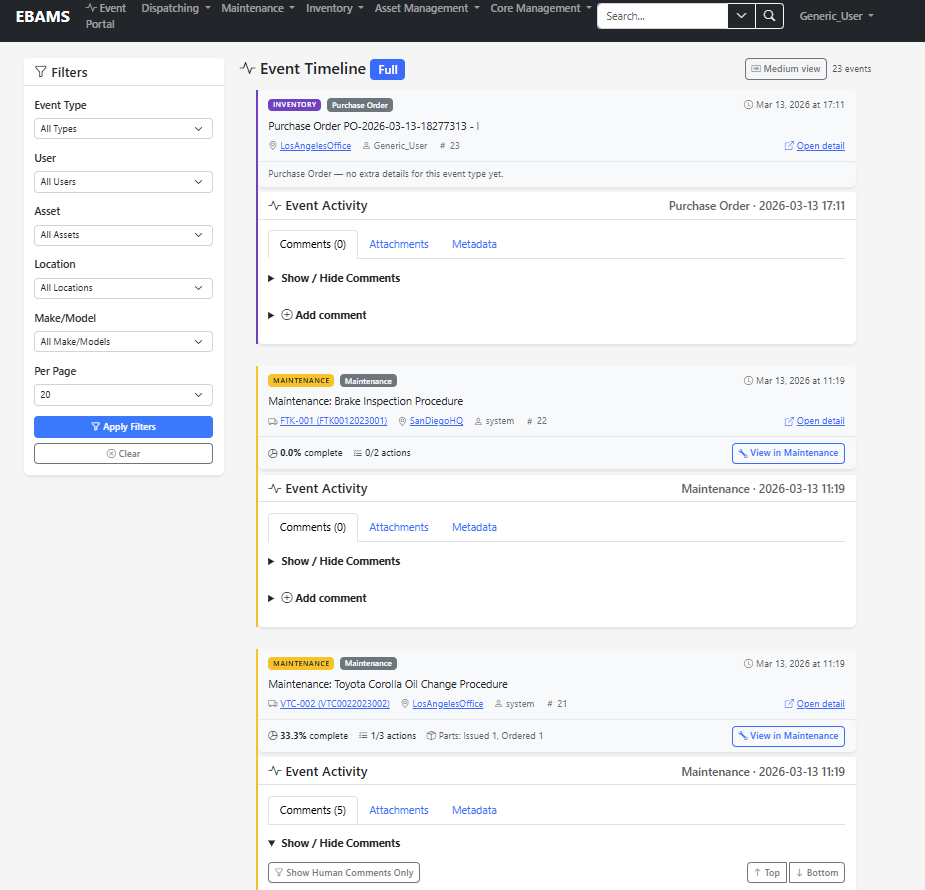
Task: Open the search options chevron dropdown
Action: pyautogui.click(x=742, y=16)
